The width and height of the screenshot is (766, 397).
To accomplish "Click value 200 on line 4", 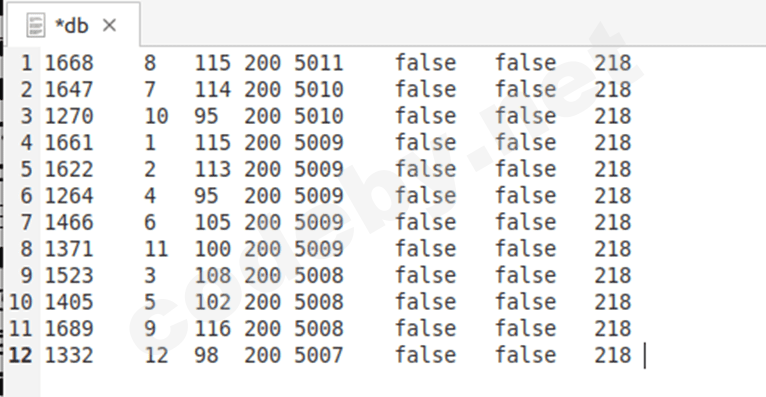I will coord(262,143).
